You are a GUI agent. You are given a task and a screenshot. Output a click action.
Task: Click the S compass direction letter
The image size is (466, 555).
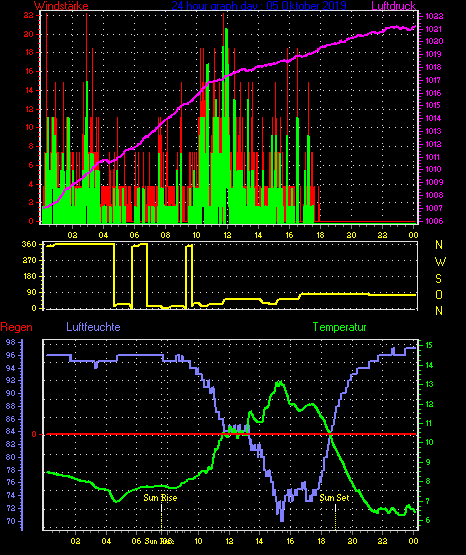tap(439, 279)
